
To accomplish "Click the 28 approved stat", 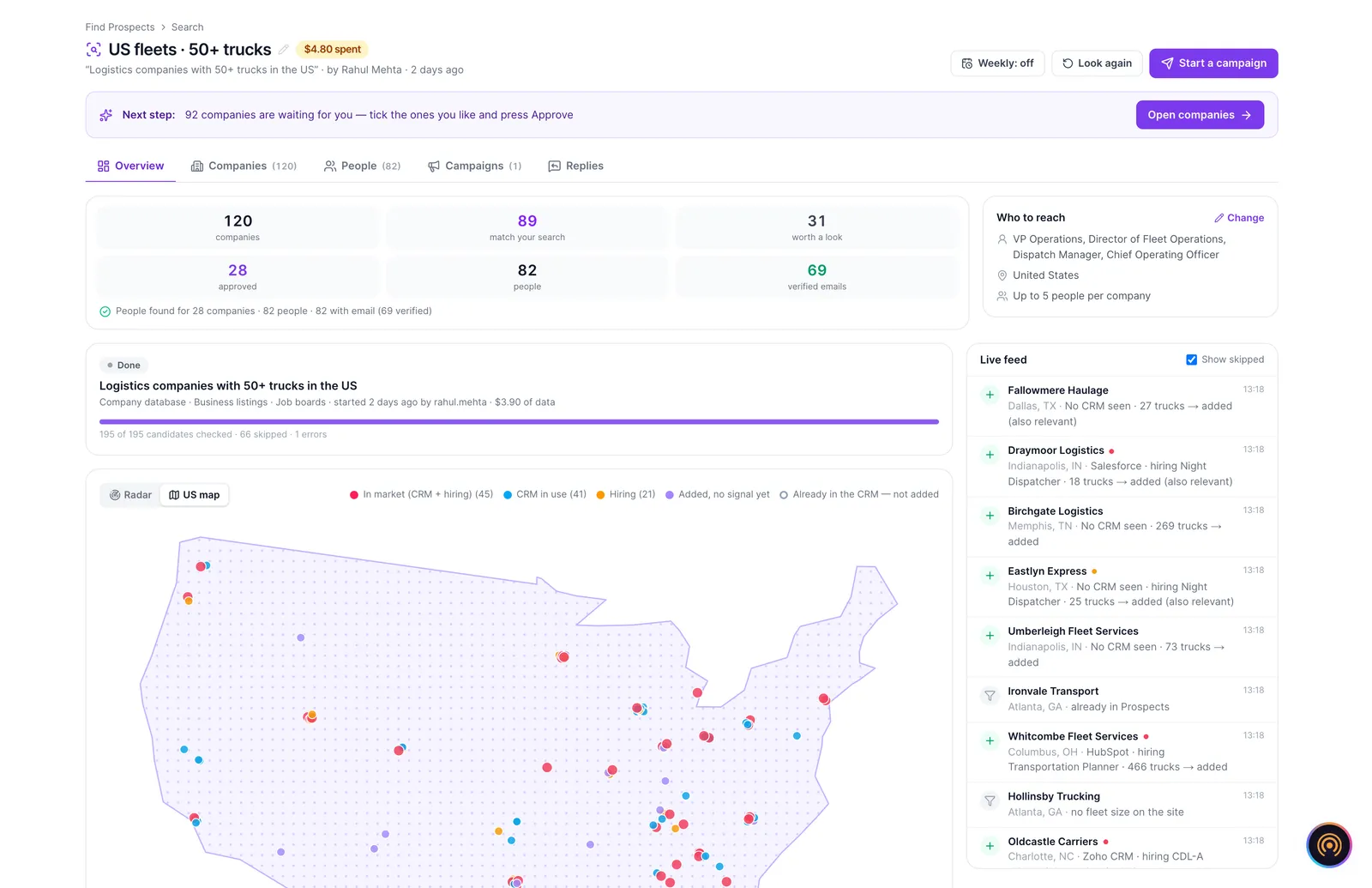I will click(238, 277).
